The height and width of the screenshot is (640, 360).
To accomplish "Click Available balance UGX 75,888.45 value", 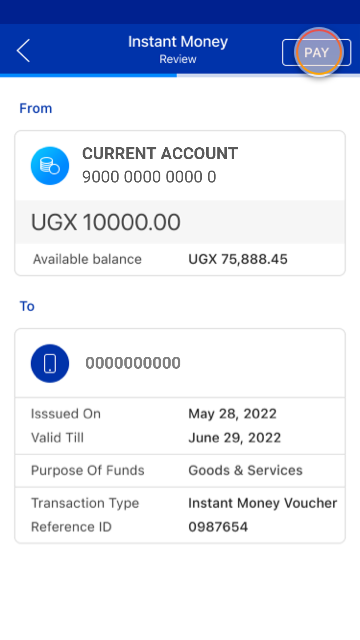I will (x=238, y=259).
